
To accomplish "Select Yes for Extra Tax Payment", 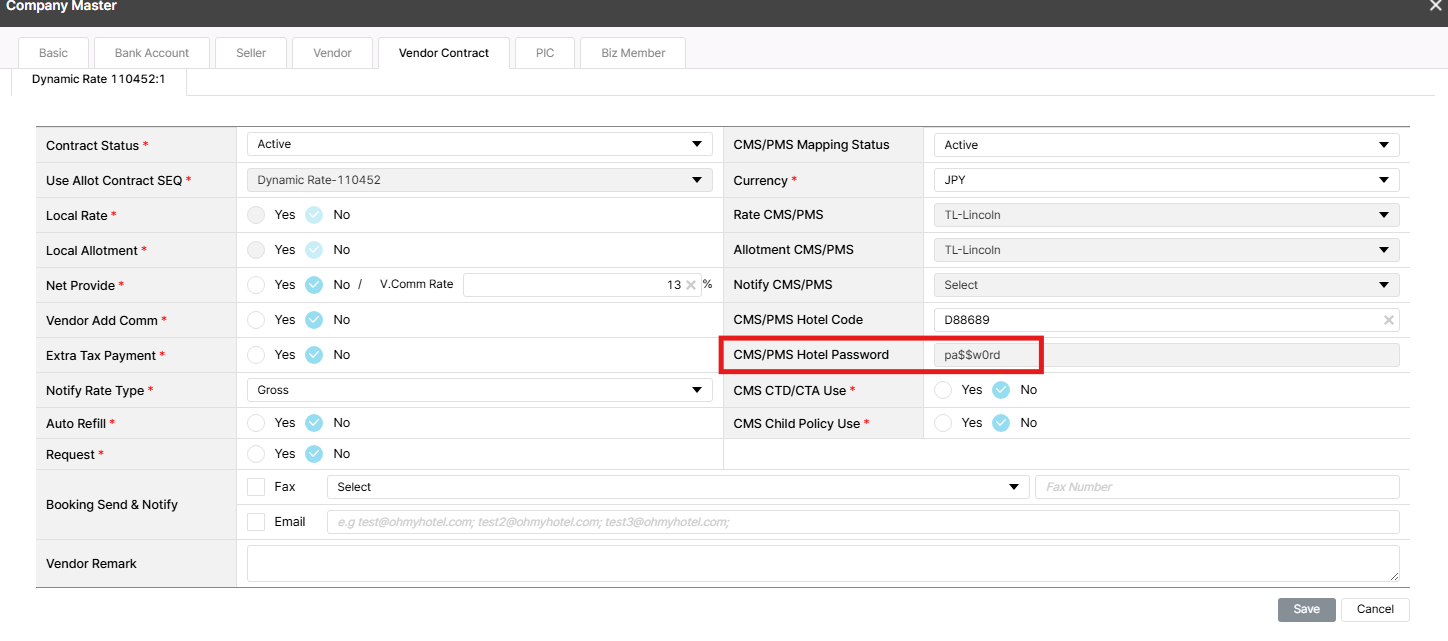I will tap(257, 355).
